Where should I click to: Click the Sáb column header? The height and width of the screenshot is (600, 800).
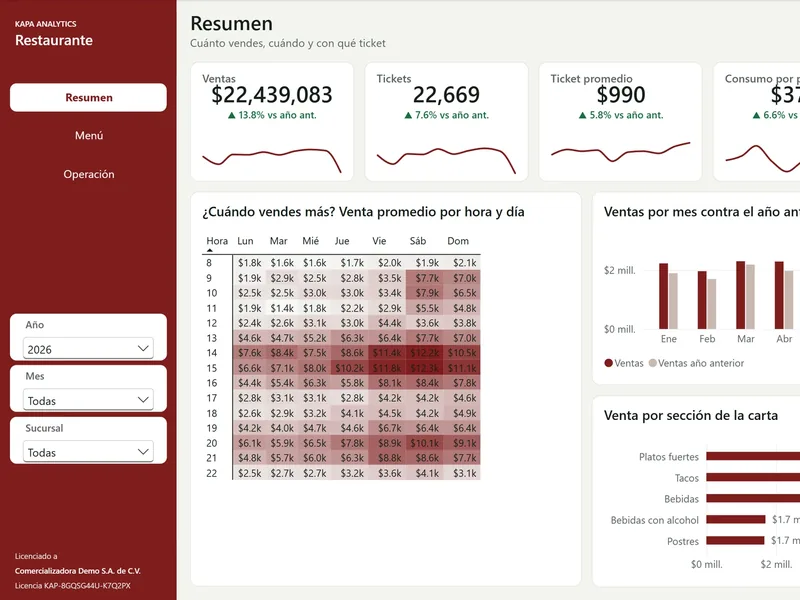(x=418, y=241)
